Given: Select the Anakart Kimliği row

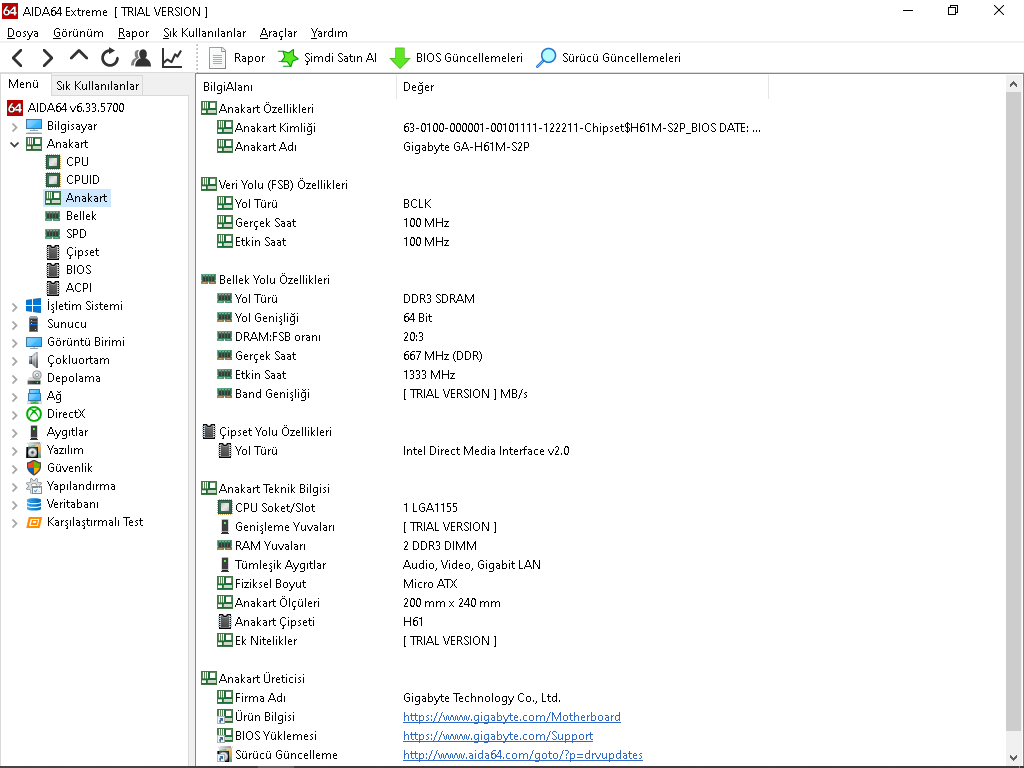Looking at the screenshot, I should pyautogui.click(x=489, y=128).
